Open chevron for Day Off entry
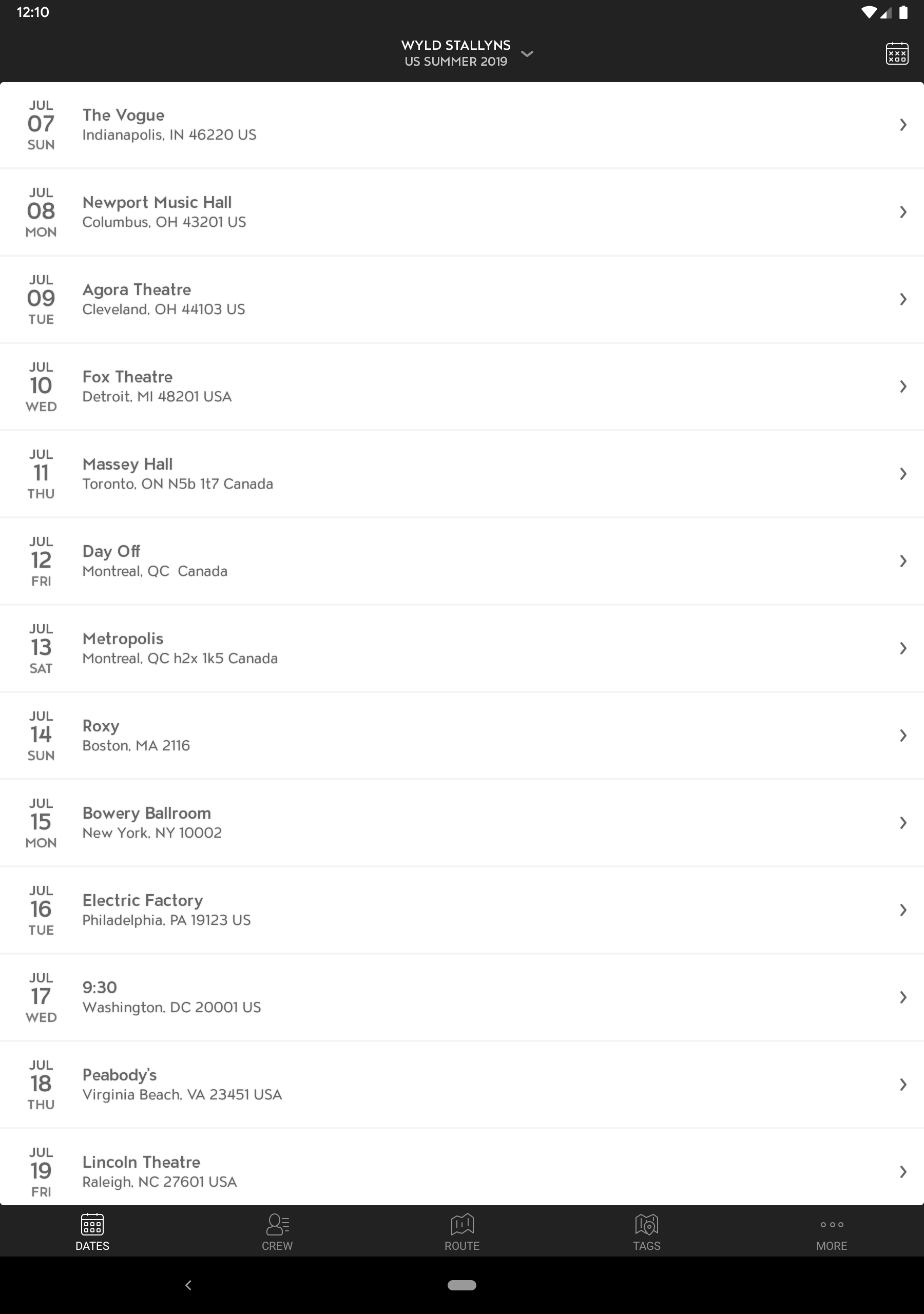924x1314 pixels. tap(903, 561)
